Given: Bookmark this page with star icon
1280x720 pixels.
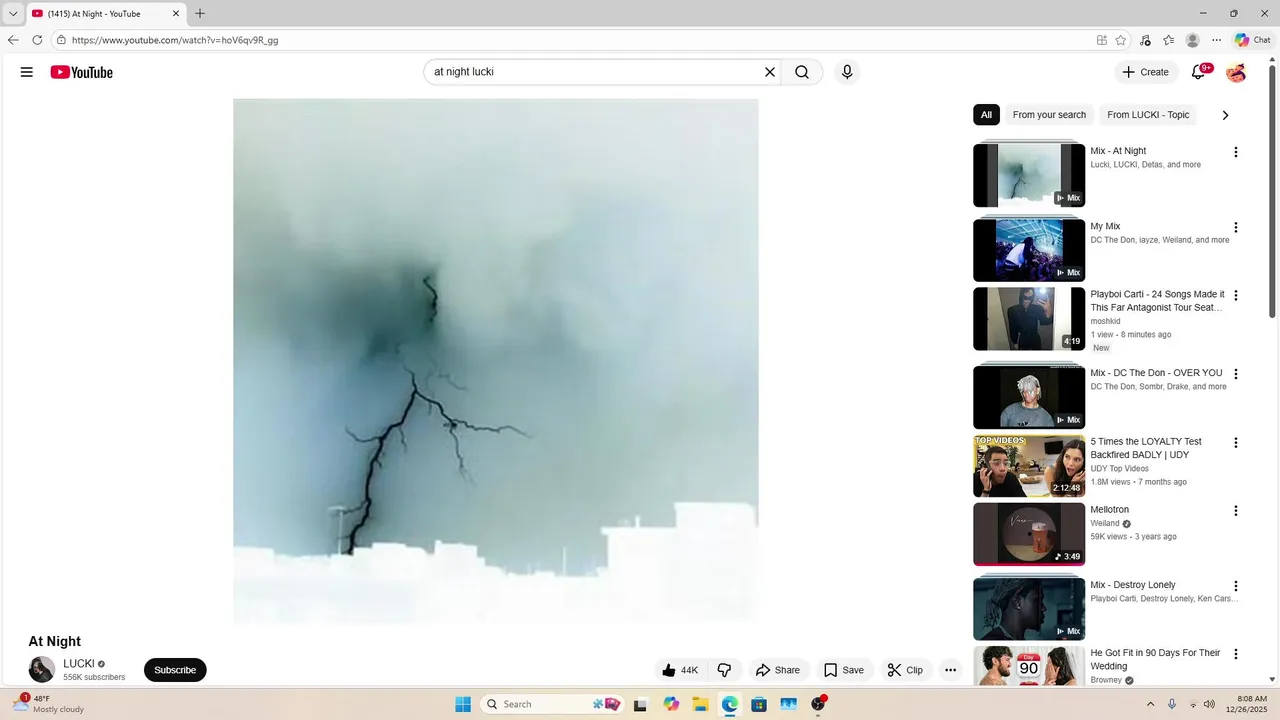Looking at the screenshot, I should (x=1121, y=40).
